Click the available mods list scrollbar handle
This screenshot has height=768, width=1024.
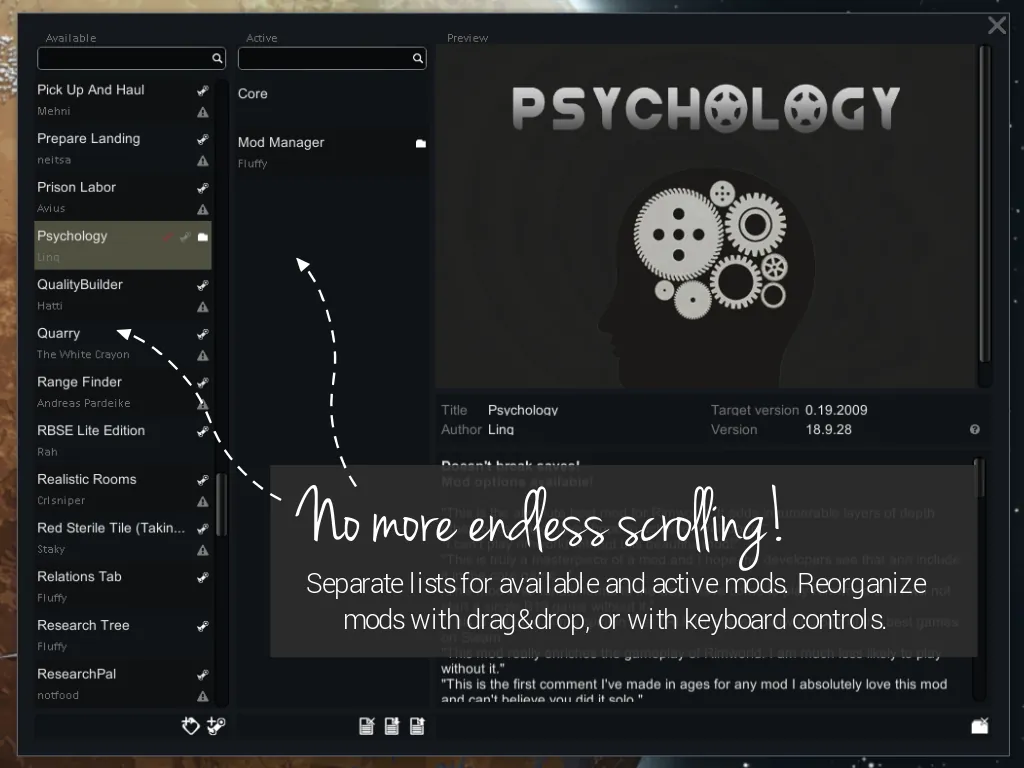tap(222, 504)
